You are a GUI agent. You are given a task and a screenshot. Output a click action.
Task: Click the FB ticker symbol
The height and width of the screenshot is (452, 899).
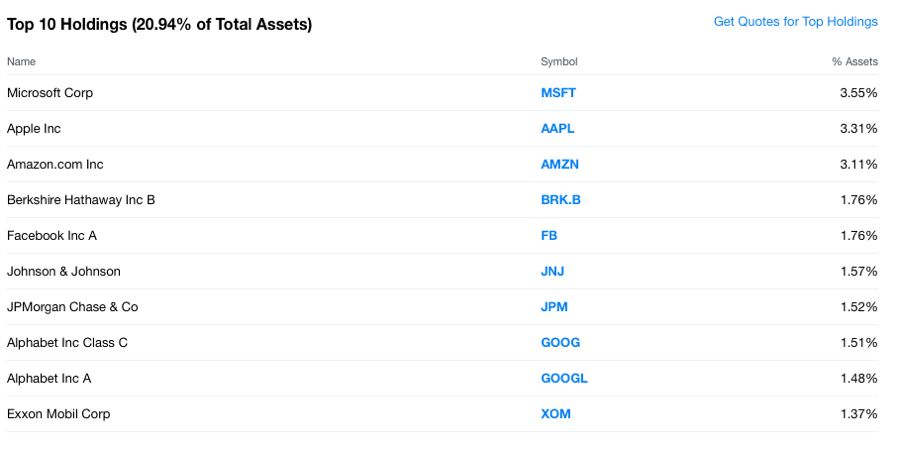(x=549, y=236)
